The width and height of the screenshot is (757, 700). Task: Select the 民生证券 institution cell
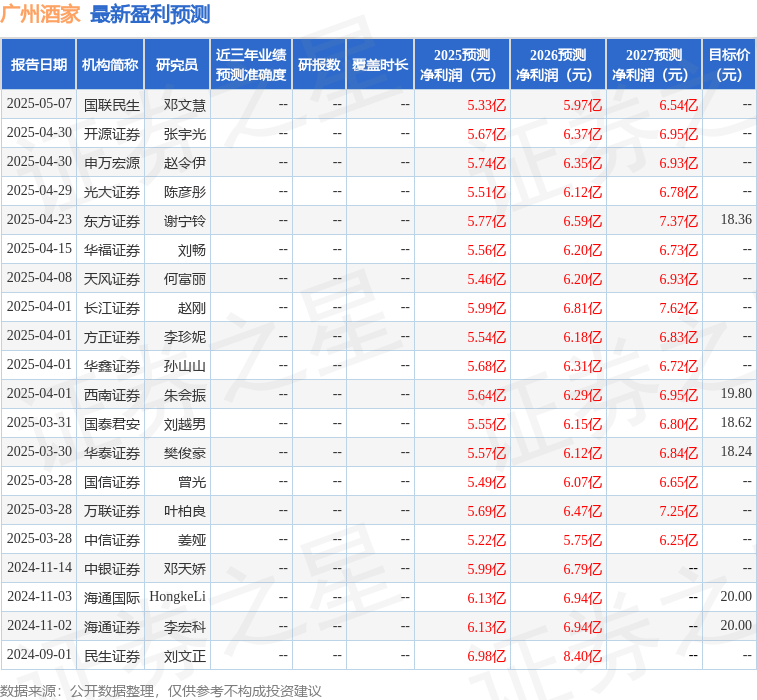(x=112, y=655)
